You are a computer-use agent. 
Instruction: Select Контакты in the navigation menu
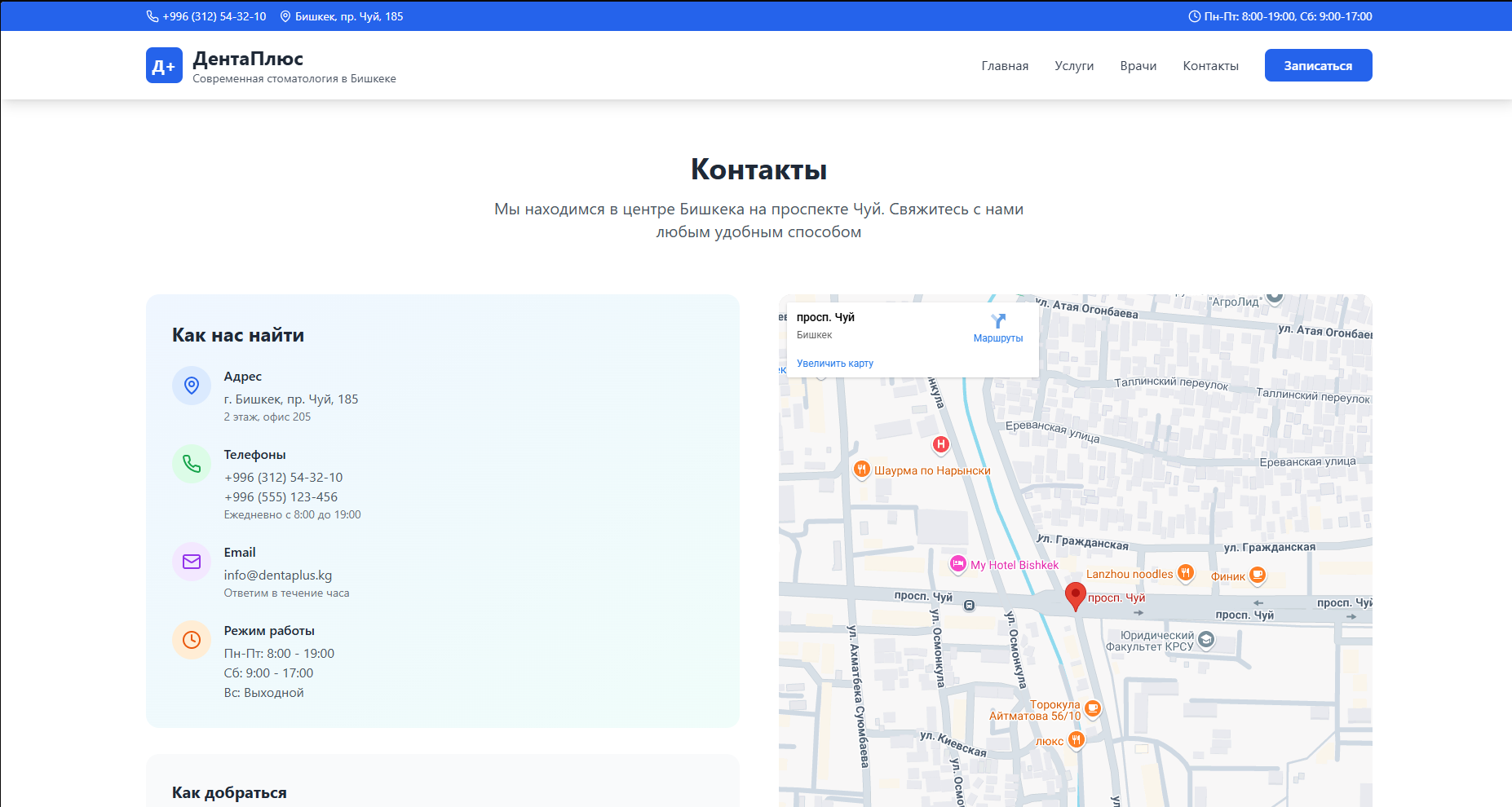coord(1210,66)
